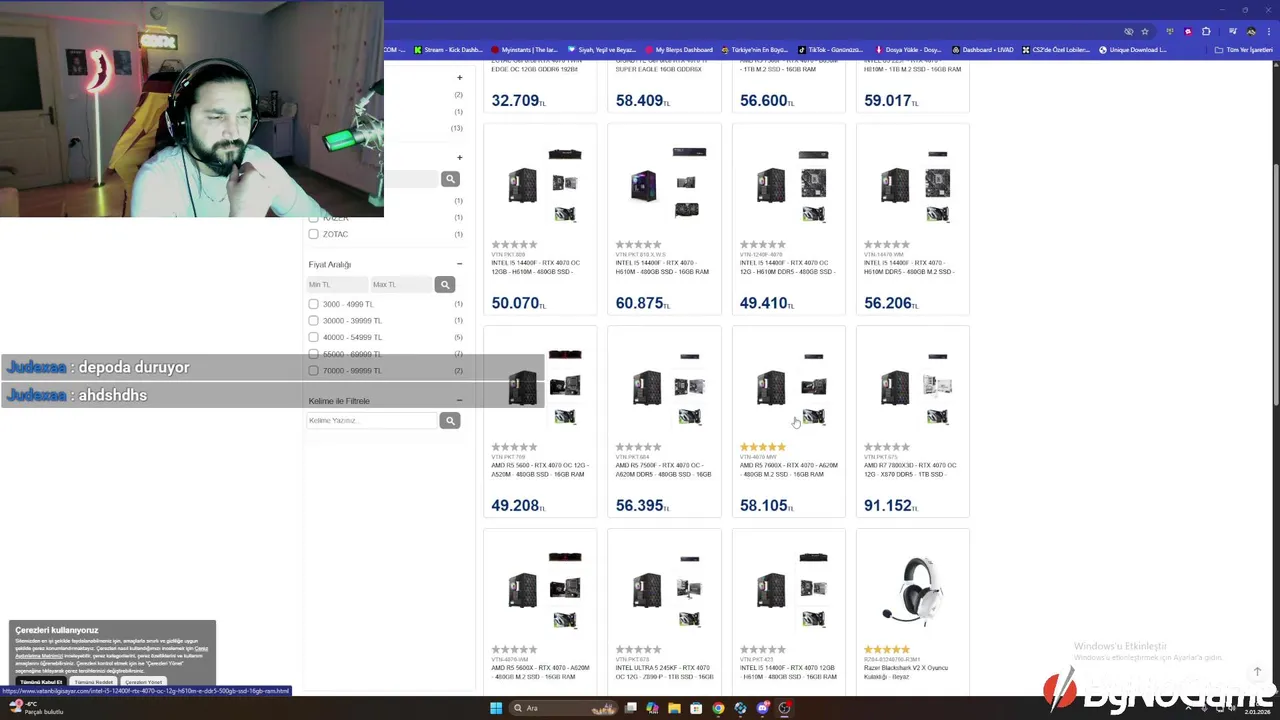Open the Chrome three-dot menu
1280x720 pixels.
[x=1268, y=31]
